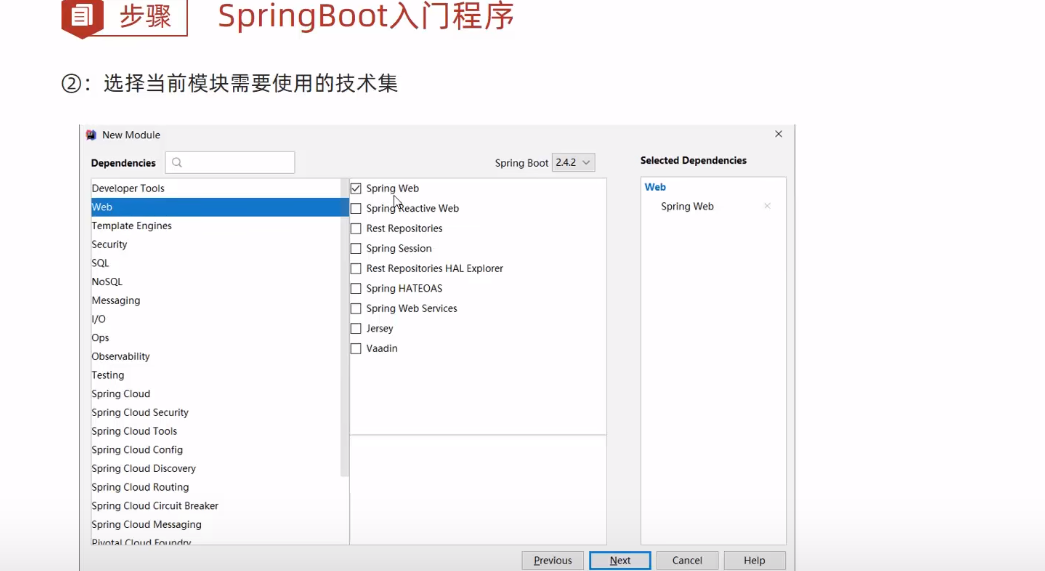
Task: Enable Rest Repositories HAL Explorer checkbox
Action: (x=356, y=269)
